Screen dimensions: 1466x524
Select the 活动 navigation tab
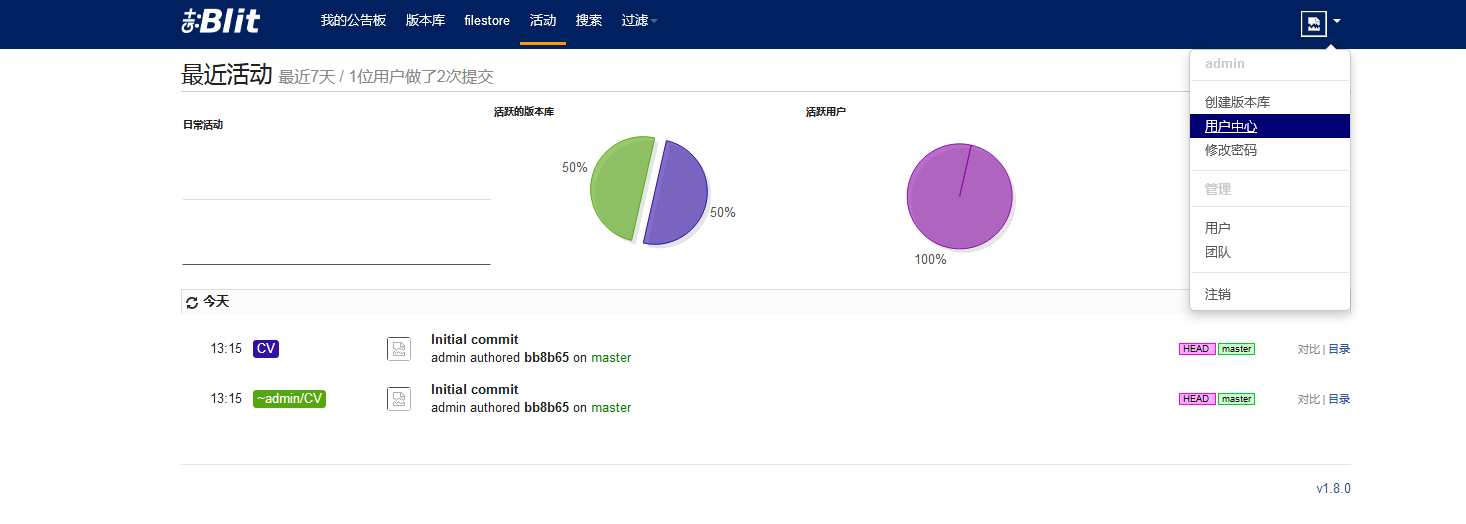(x=543, y=20)
